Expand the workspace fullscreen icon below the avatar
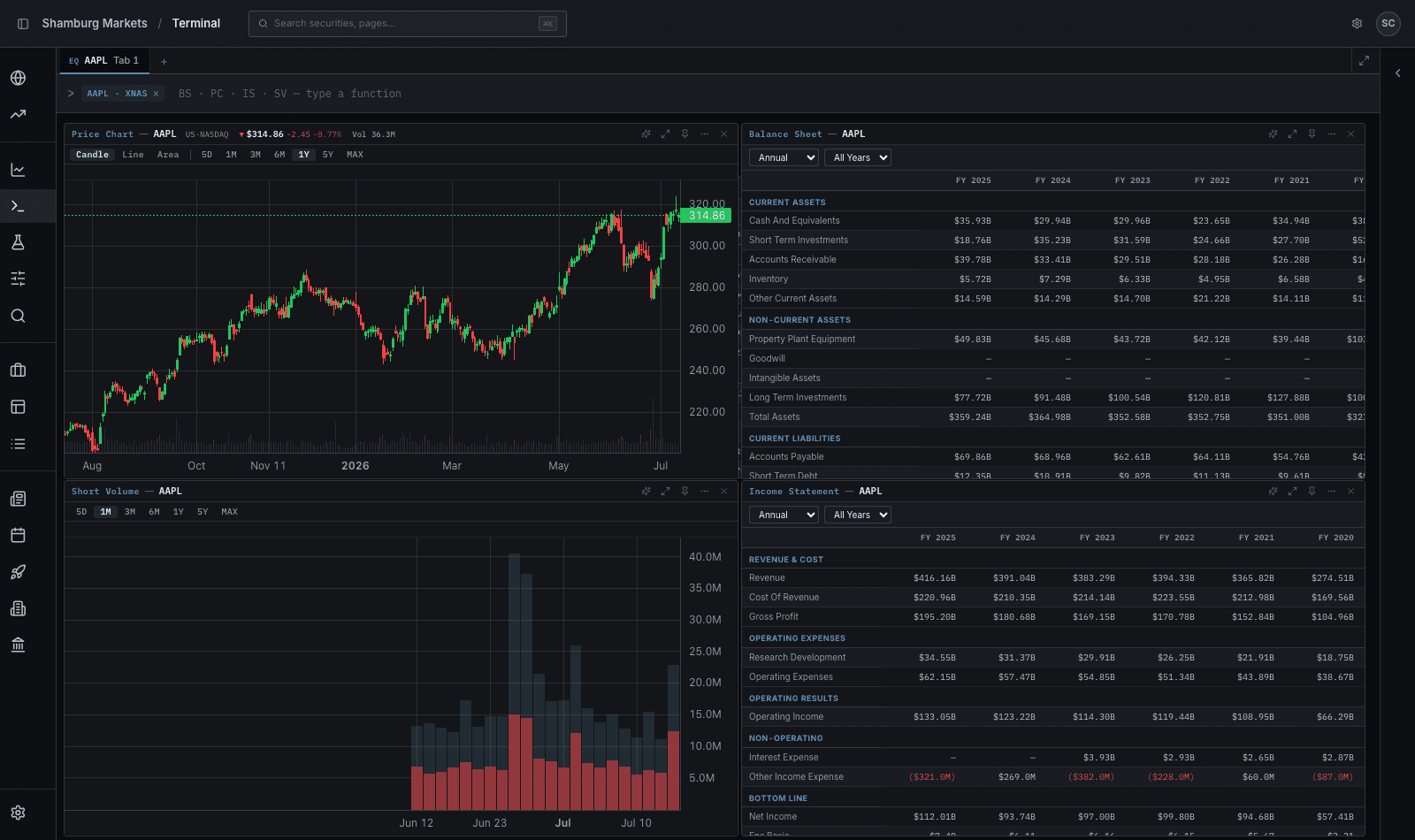1415x840 pixels. pyautogui.click(x=1364, y=61)
